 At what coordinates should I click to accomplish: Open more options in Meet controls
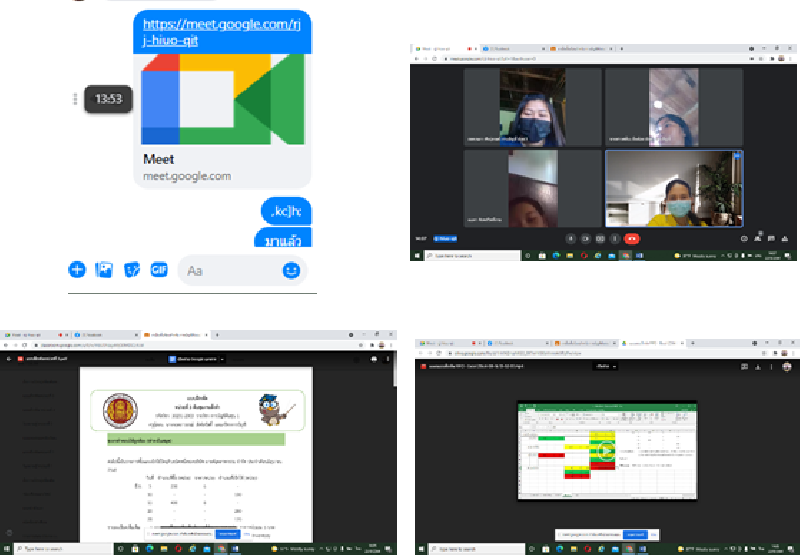coord(615,239)
